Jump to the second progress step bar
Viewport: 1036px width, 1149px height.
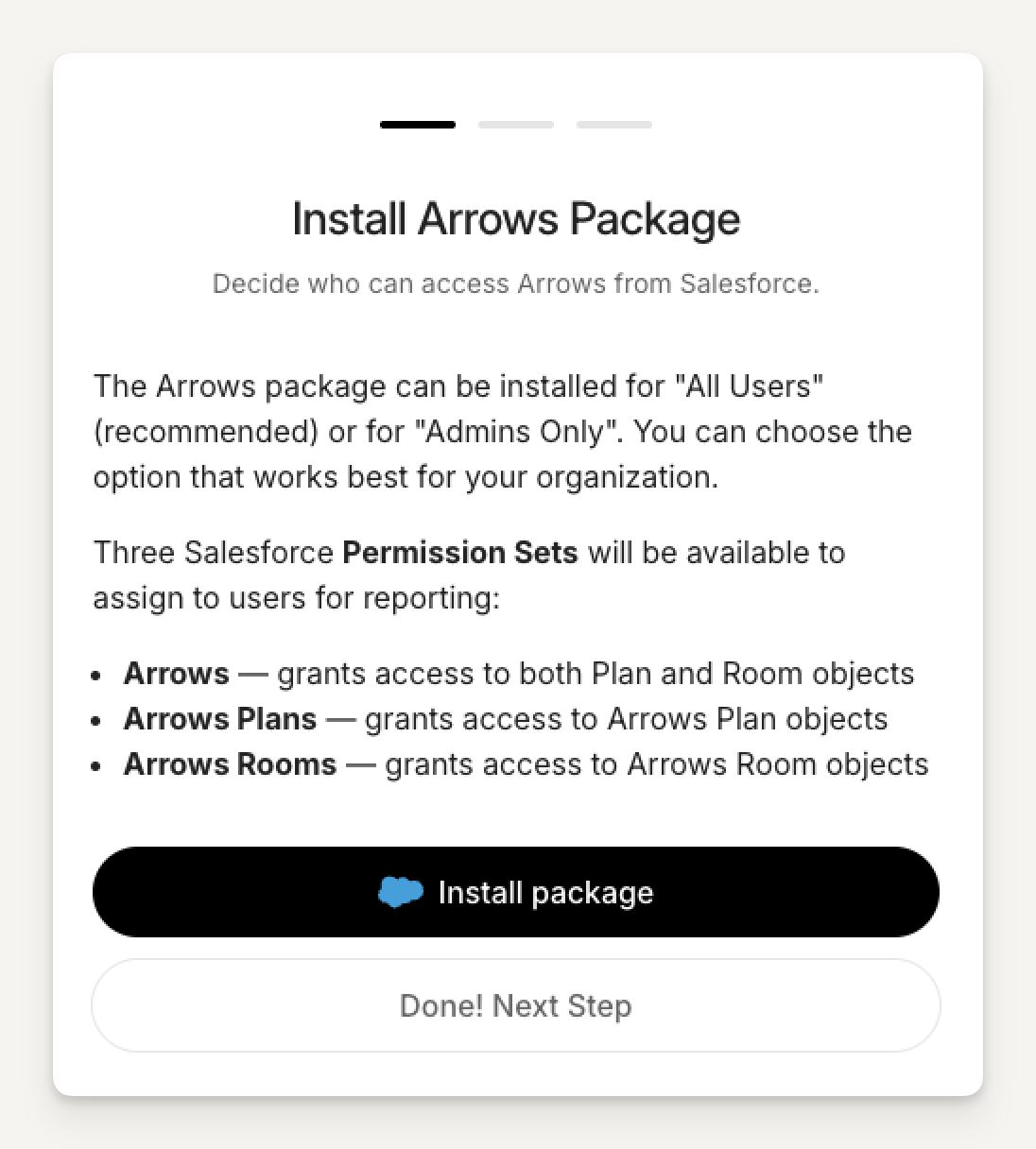pos(516,125)
